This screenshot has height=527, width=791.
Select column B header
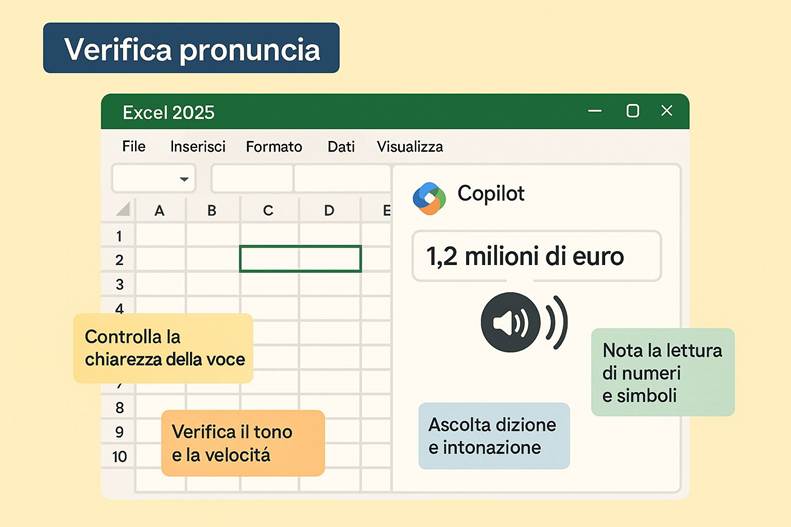click(x=212, y=210)
